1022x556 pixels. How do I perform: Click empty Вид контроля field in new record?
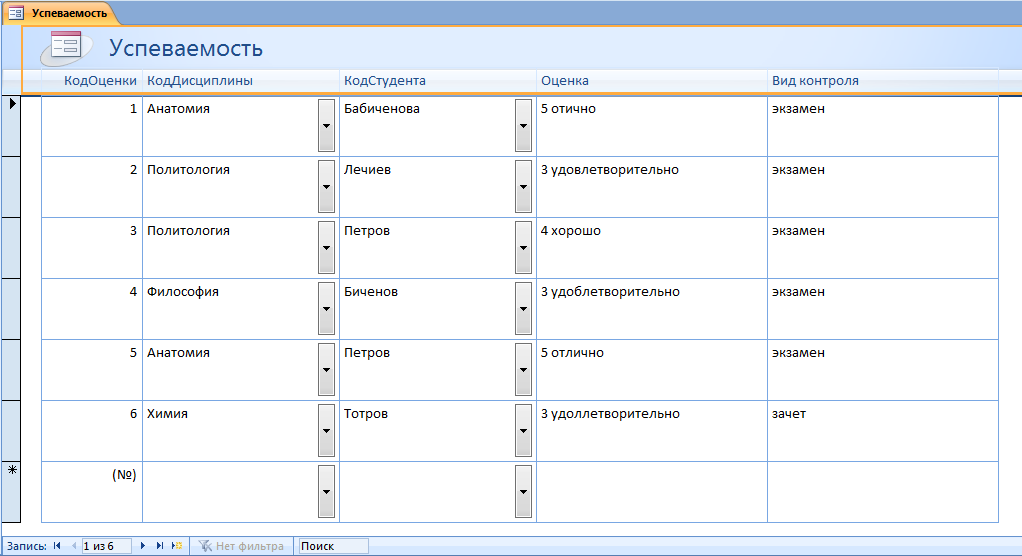[883, 492]
